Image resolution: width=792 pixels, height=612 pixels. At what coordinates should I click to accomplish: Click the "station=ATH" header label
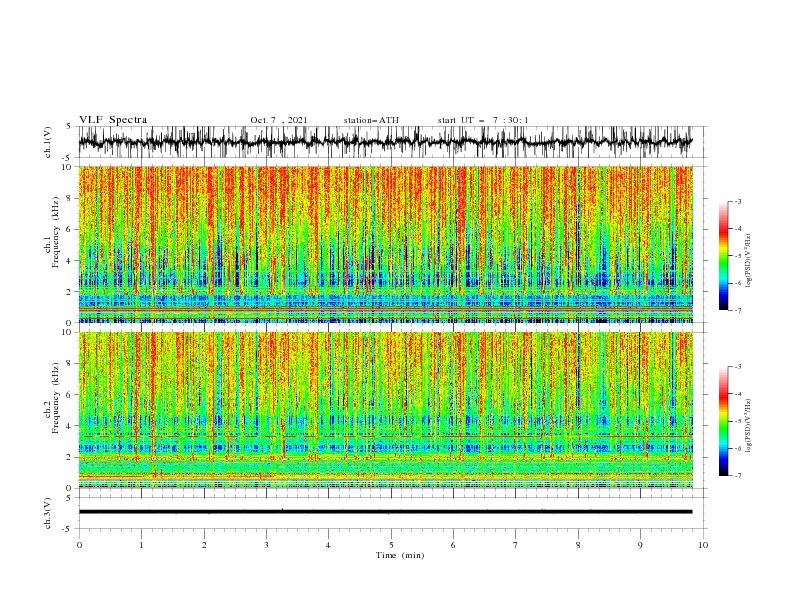pos(371,120)
